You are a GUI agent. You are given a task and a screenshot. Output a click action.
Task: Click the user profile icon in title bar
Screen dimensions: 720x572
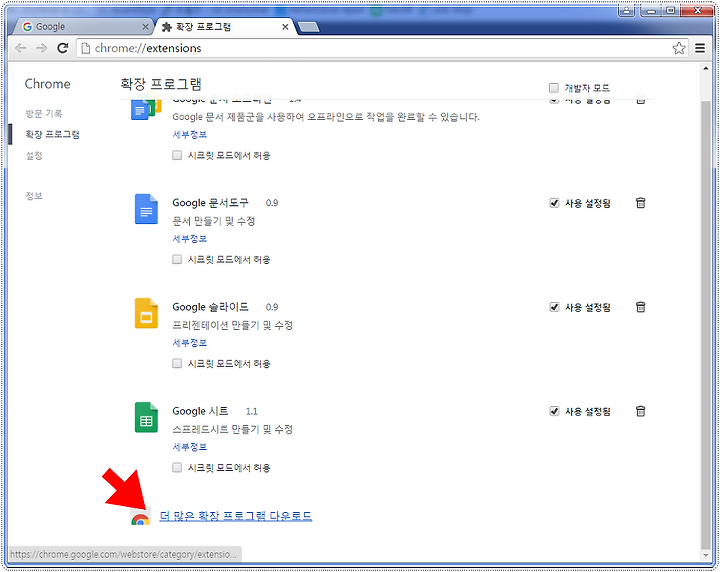coord(626,10)
